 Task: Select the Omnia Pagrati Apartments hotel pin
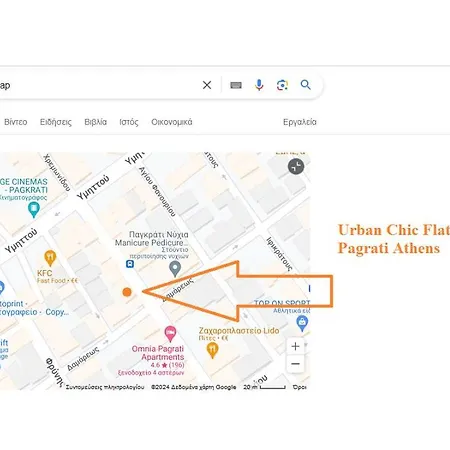point(170,334)
